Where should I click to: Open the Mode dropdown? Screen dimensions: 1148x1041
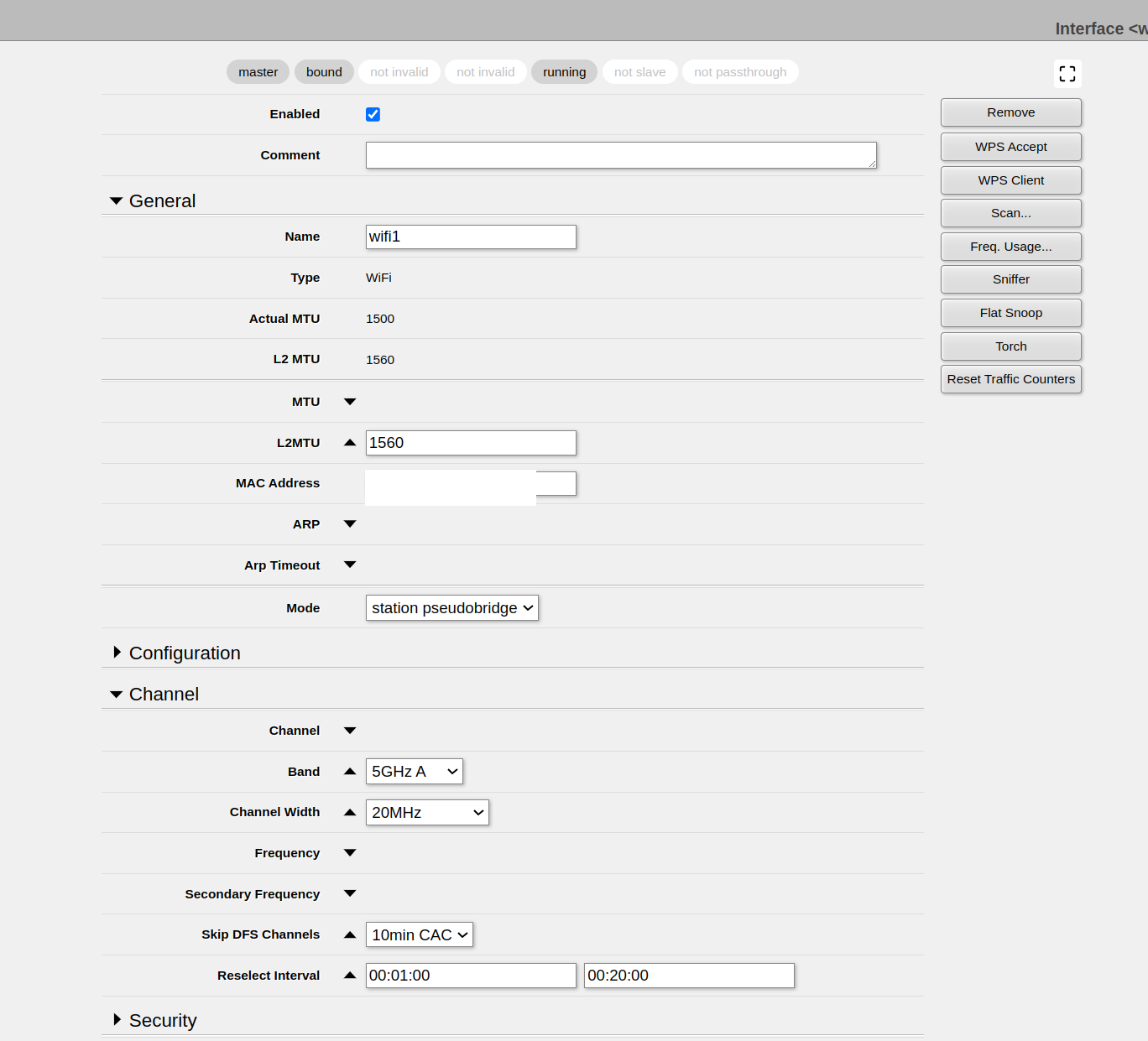pyautogui.click(x=452, y=608)
